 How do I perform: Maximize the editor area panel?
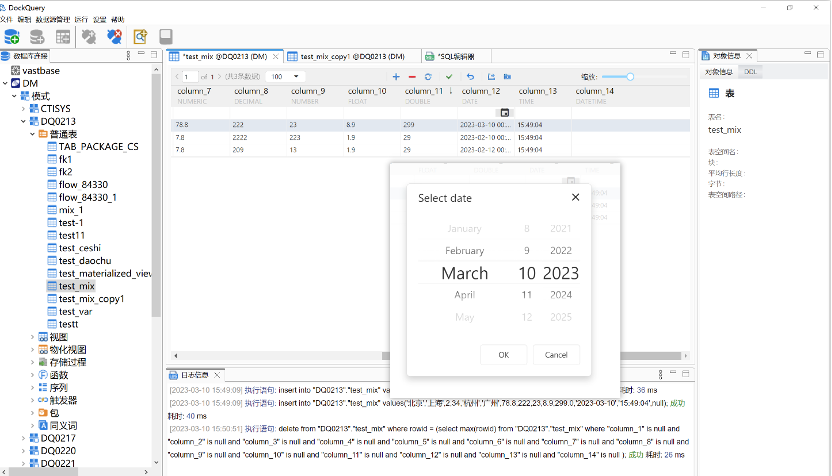tap(686, 54)
